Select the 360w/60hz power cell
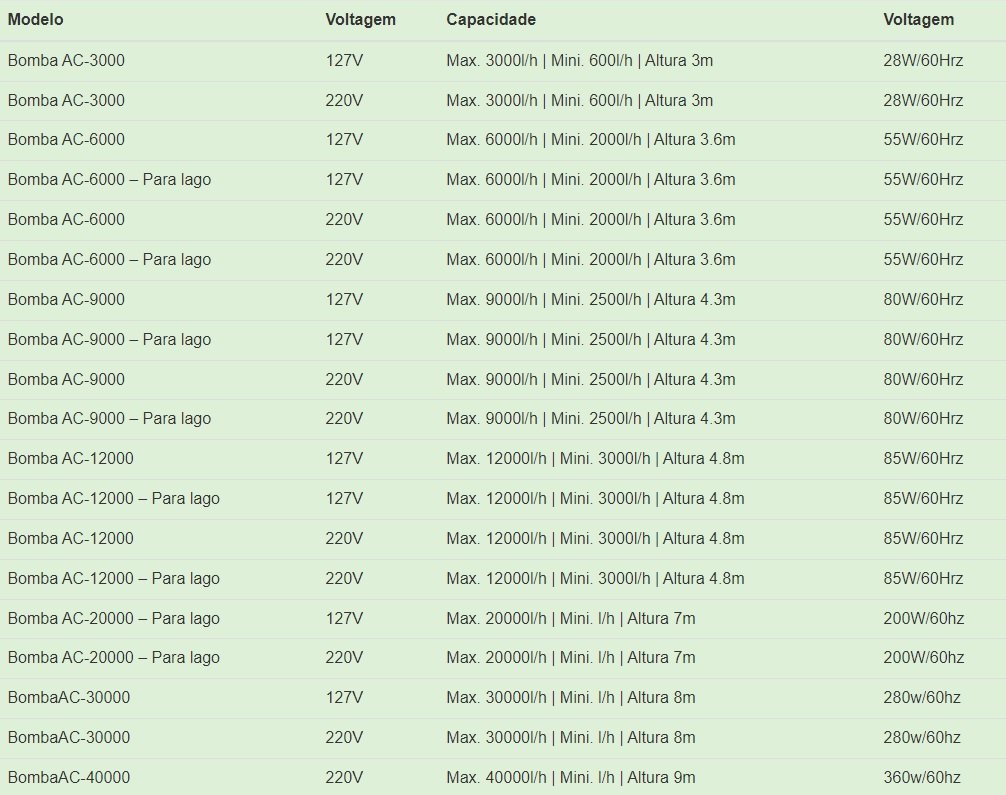 (921, 777)
